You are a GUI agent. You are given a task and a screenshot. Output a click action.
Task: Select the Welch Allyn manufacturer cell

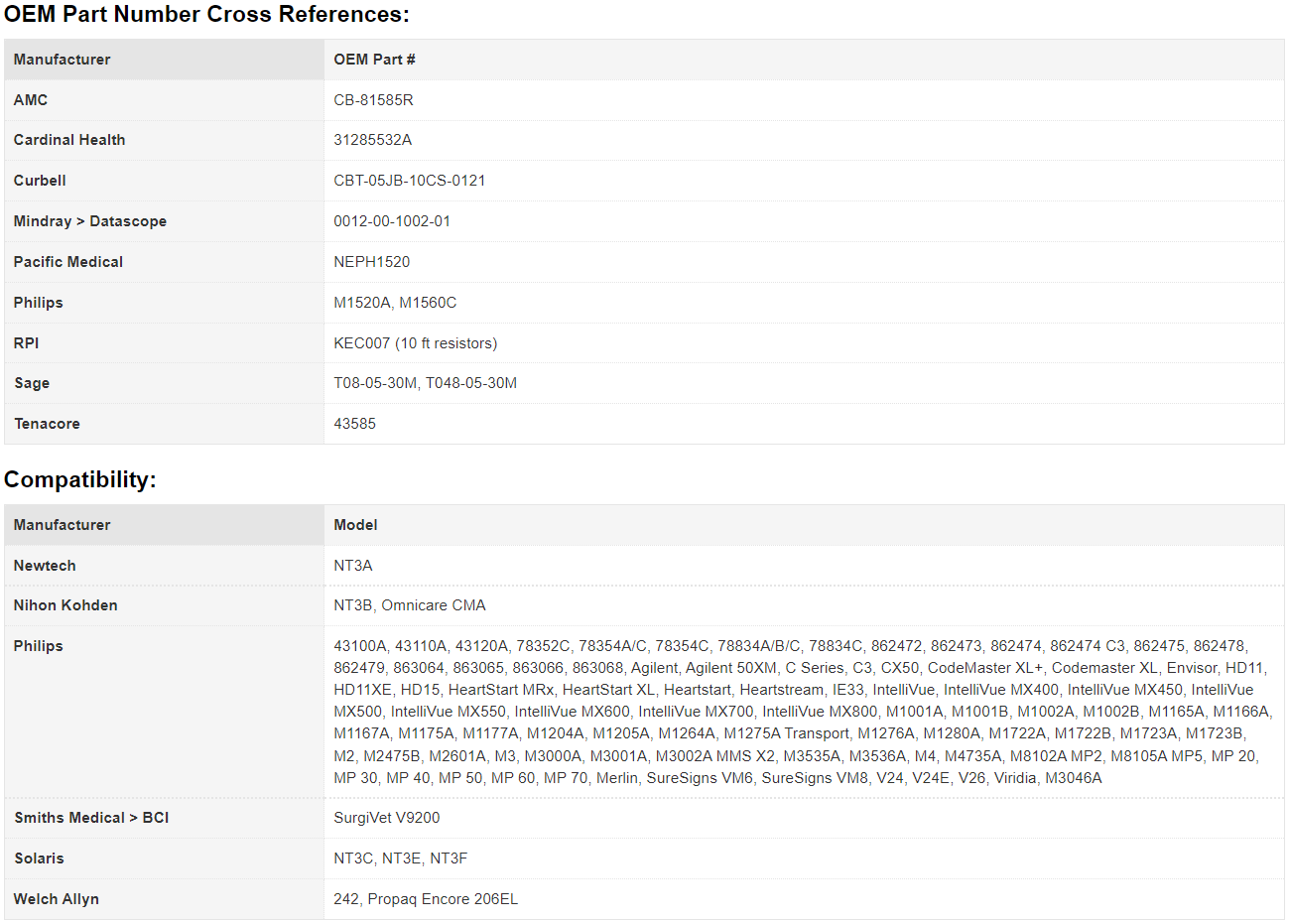(164, 899)
